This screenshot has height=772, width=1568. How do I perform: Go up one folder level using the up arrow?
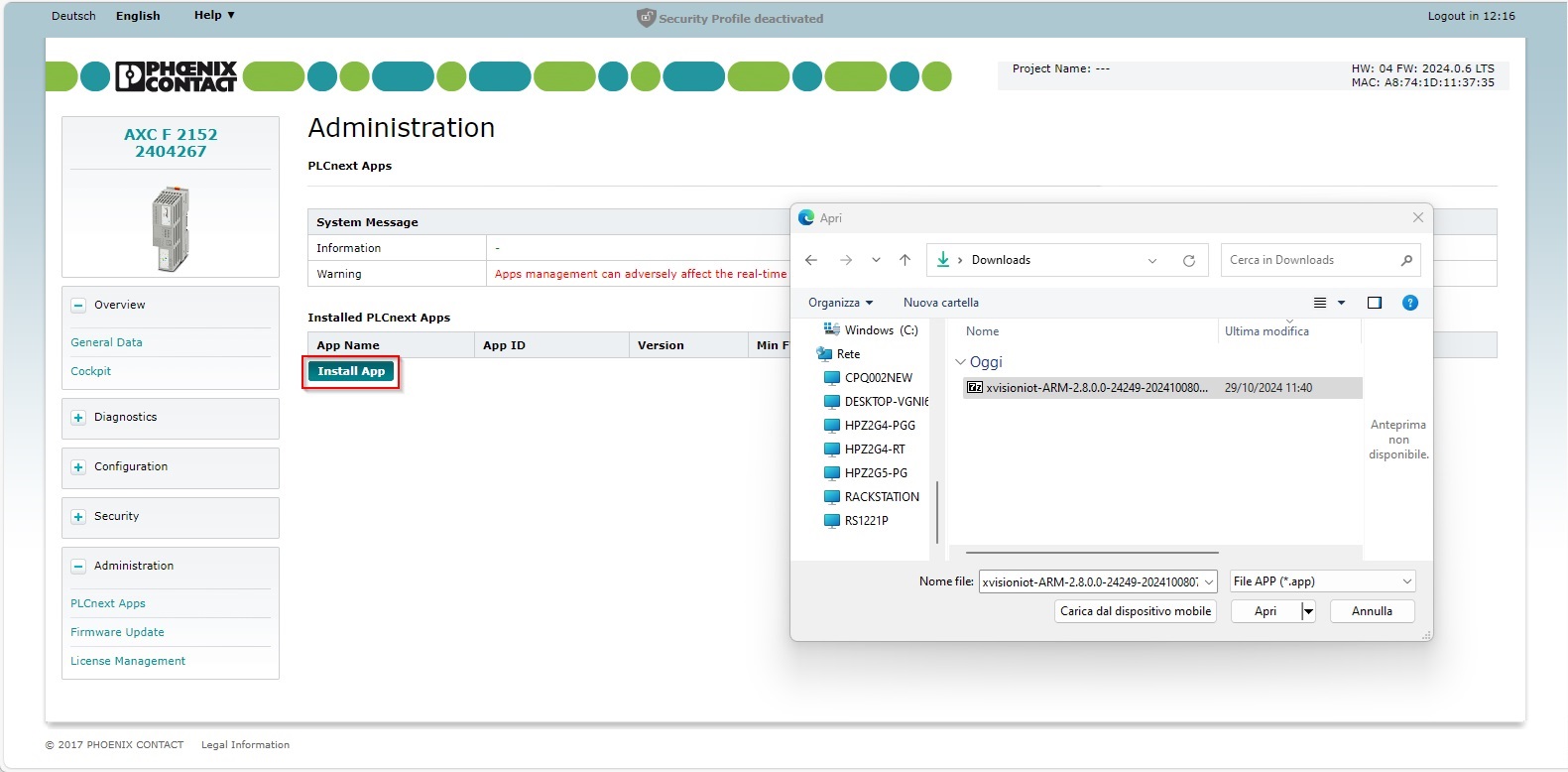(905, 260)
